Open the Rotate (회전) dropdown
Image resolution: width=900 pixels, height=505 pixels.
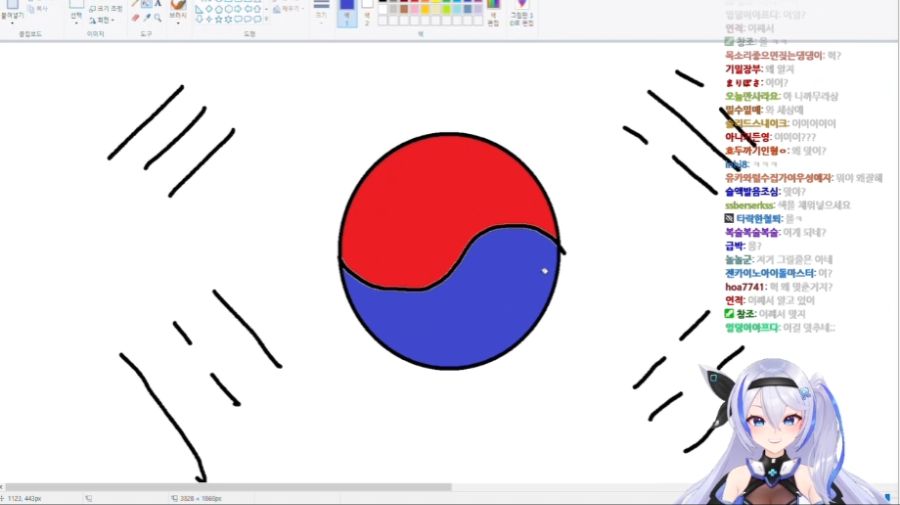(x=102, y=20)
